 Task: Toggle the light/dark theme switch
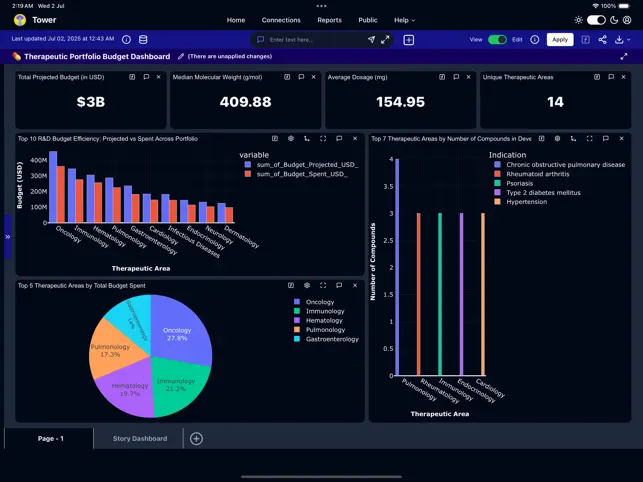[x=596, y=20]
